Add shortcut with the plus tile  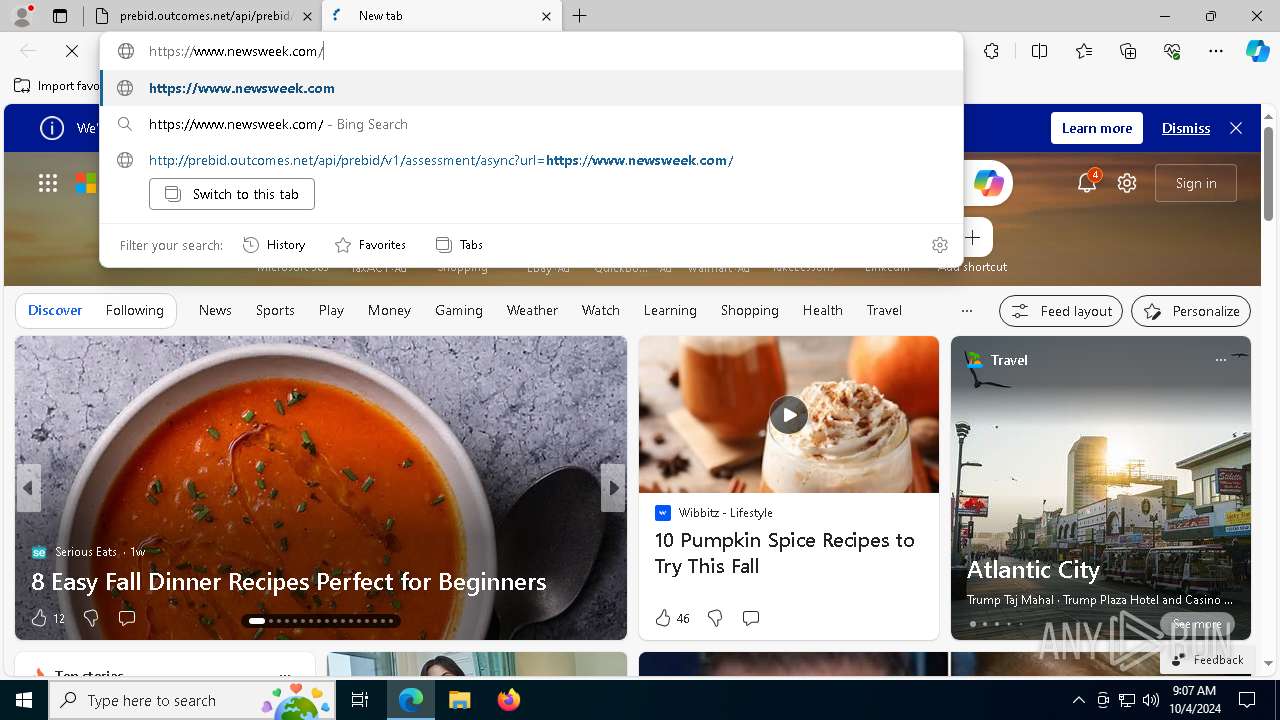[x=972, y=238]
